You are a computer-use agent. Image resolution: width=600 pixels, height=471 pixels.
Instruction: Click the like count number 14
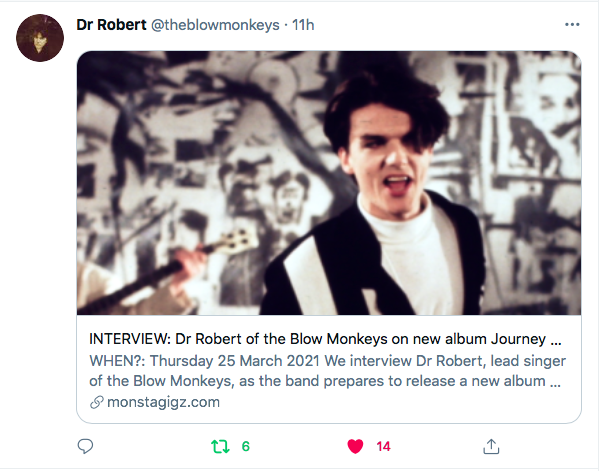[x=383, y=446]
